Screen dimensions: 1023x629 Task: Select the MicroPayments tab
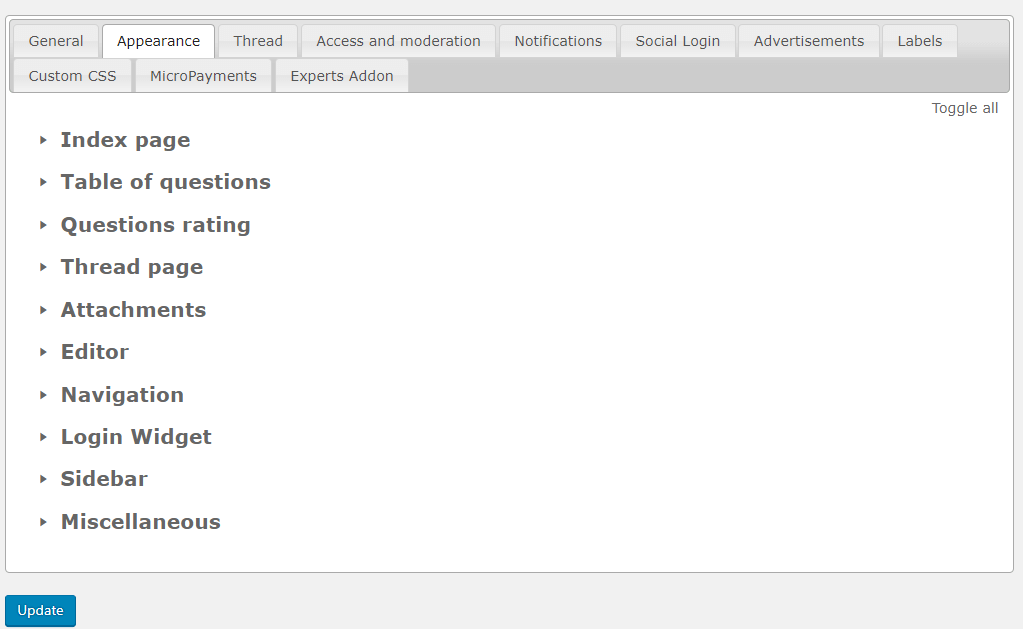[203, 76]
